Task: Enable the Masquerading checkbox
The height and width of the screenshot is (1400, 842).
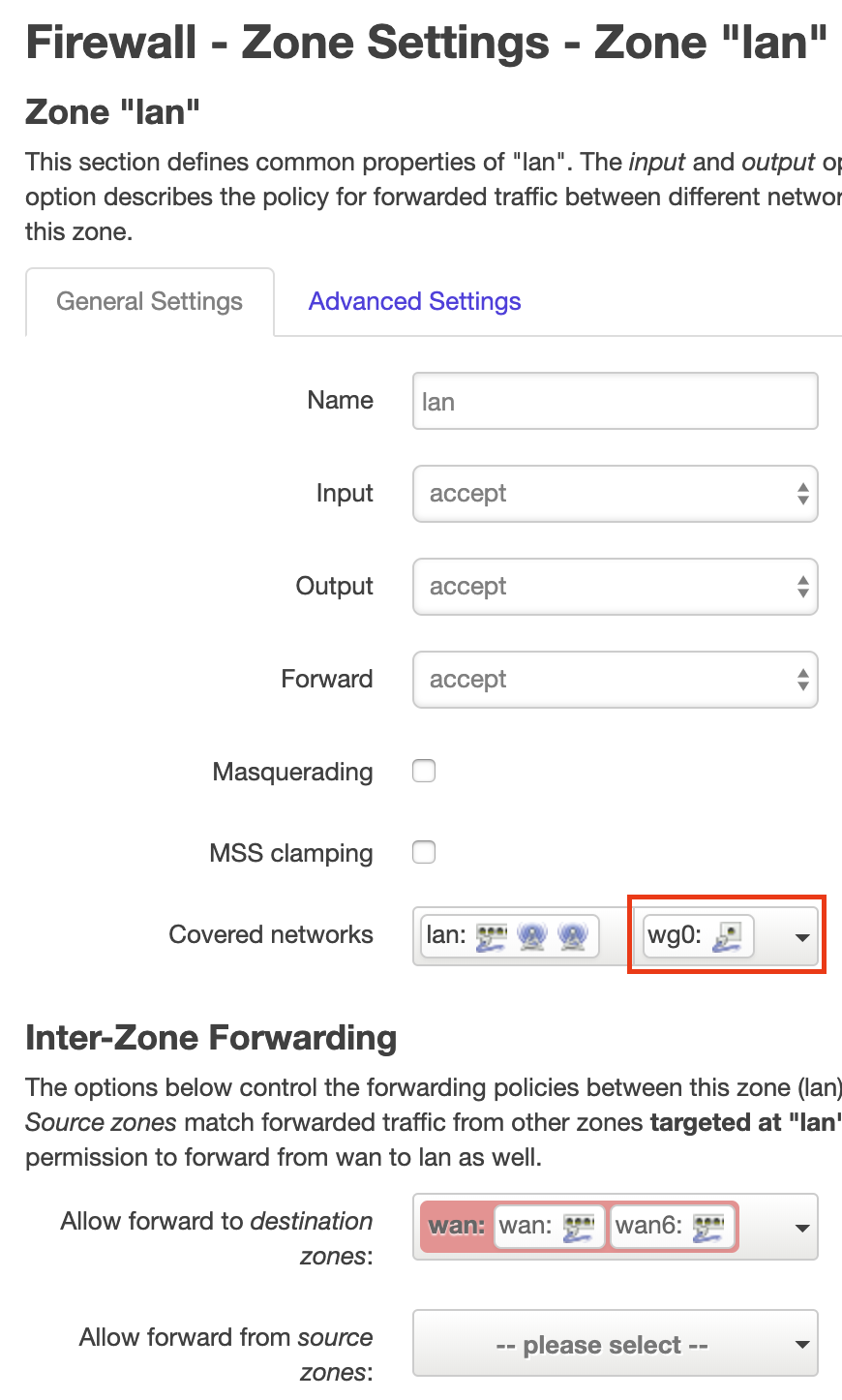Action: (424, 772)
